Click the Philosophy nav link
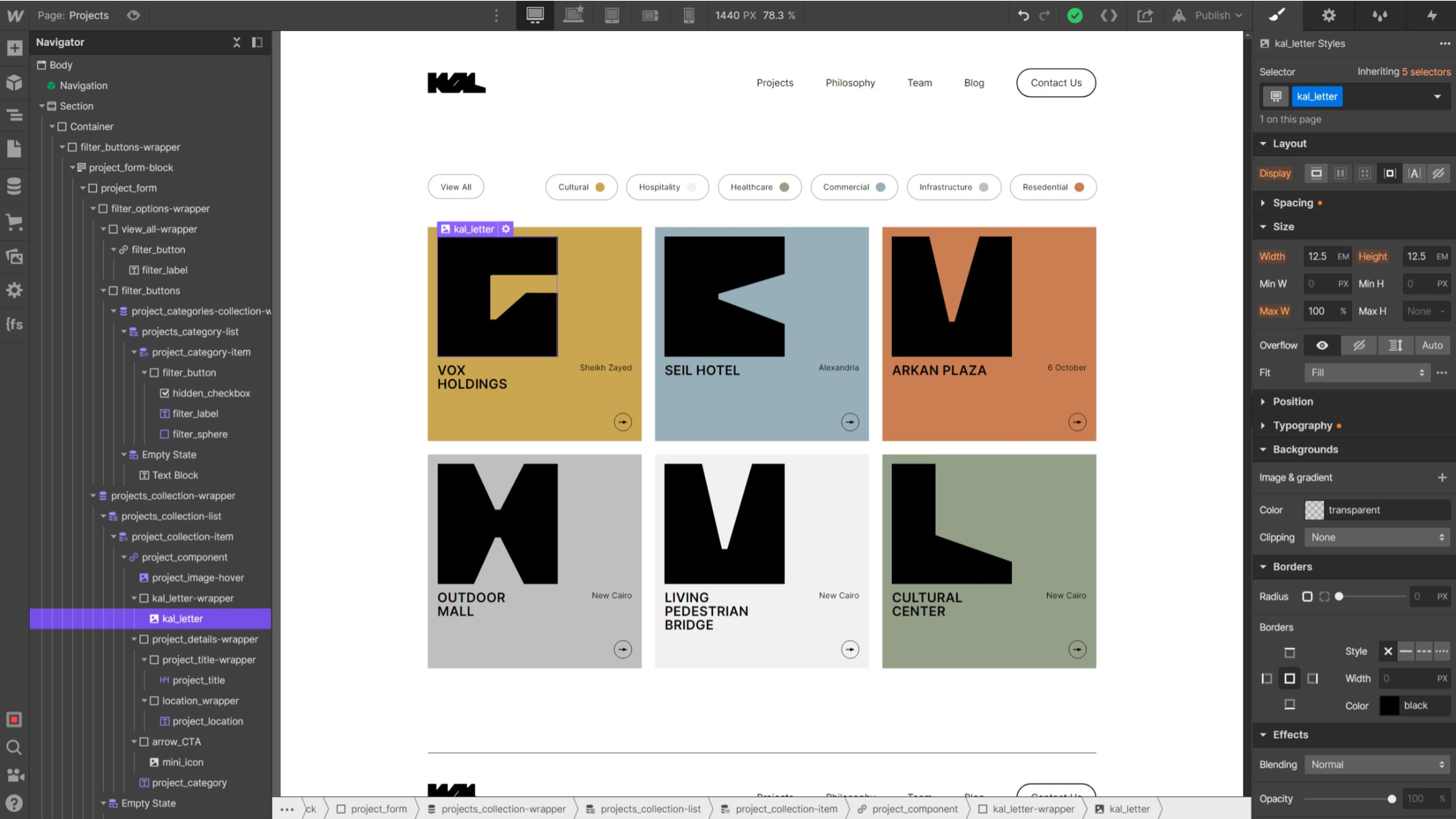 (850, 83)
